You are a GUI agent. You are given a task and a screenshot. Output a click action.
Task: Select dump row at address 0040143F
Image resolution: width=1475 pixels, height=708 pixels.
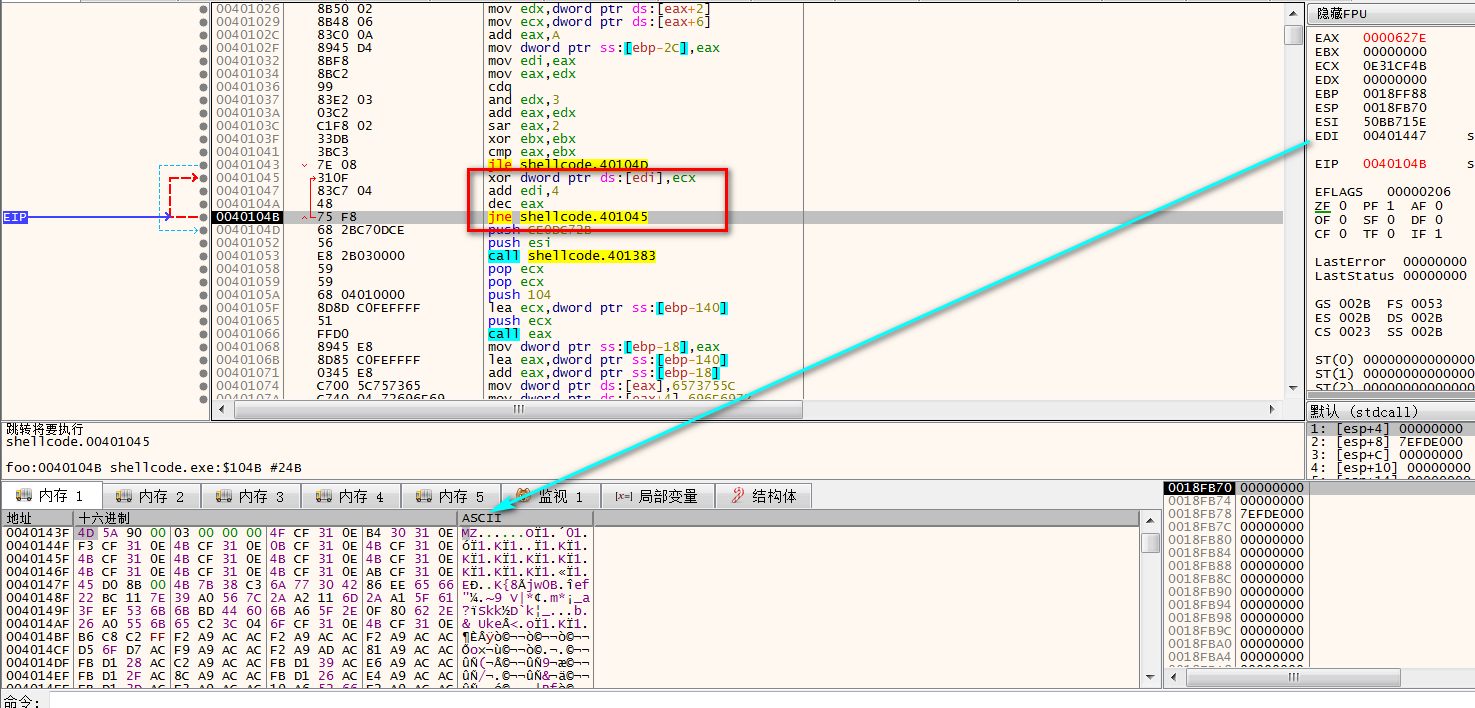click(298, 533)
